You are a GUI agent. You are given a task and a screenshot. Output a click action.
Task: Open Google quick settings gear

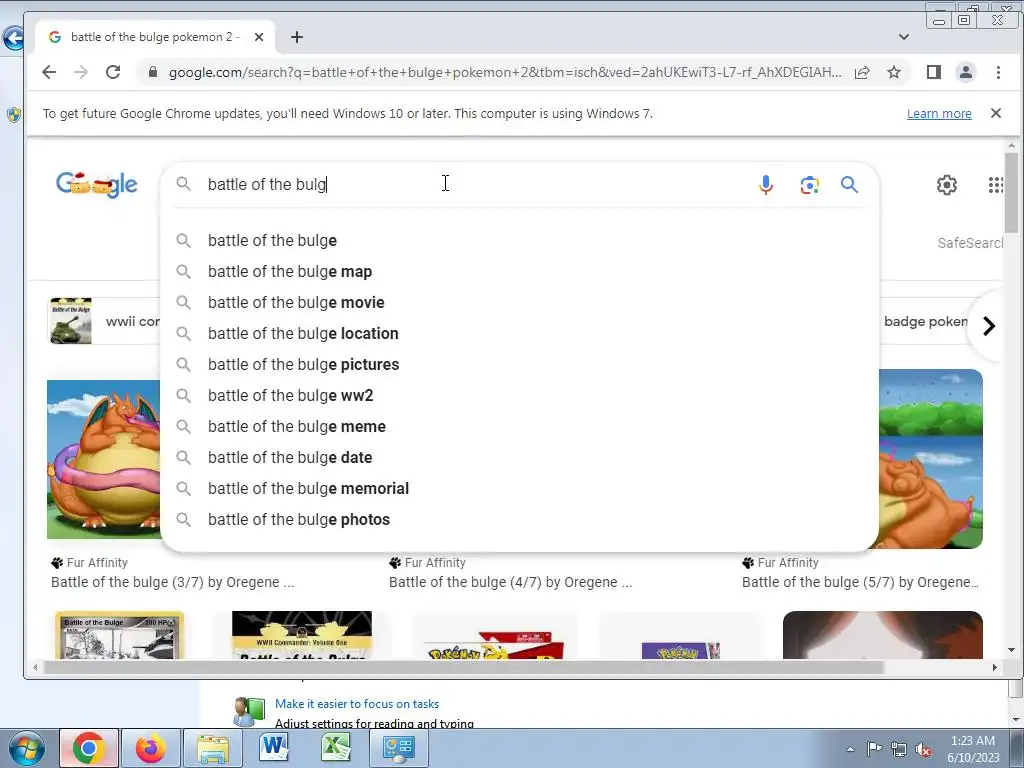click(946, 185)
